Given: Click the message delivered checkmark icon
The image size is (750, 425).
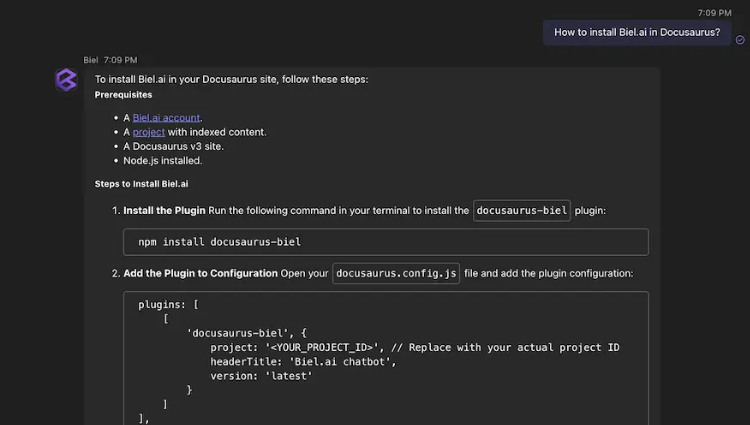Looking at the screenshot, I should coord(740,40).
